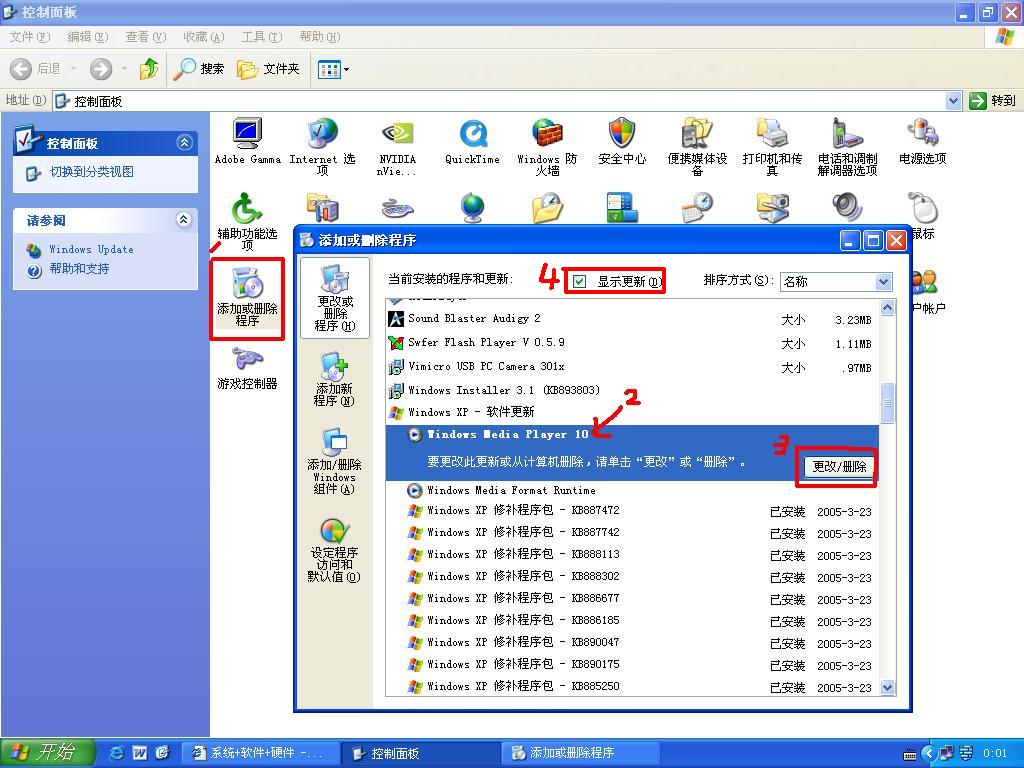The image size is (1024, 768).
Task: Open the 收藏 menu
Action: (x=204, y=37)
